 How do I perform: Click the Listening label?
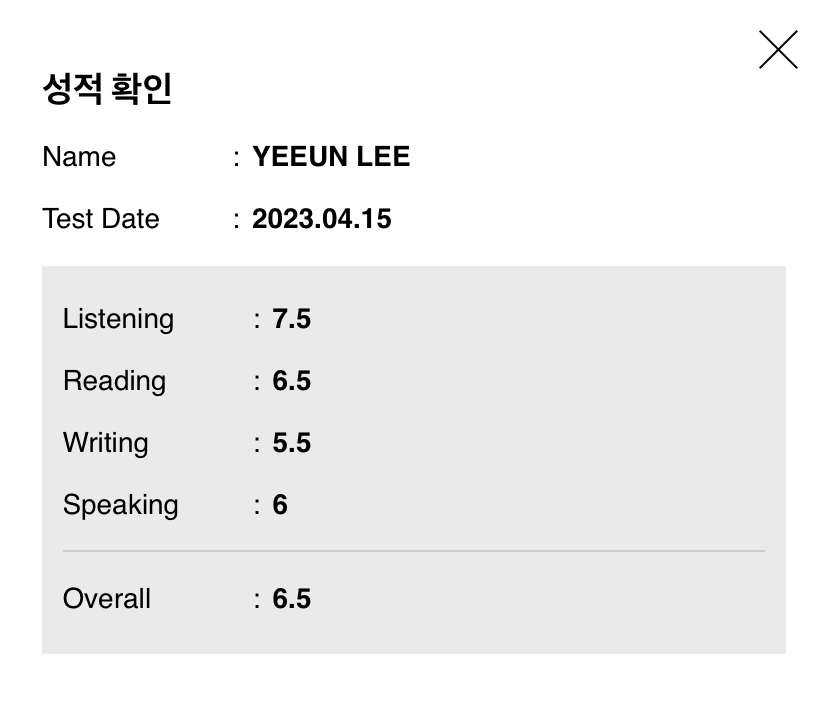click(x=118, y=319)
